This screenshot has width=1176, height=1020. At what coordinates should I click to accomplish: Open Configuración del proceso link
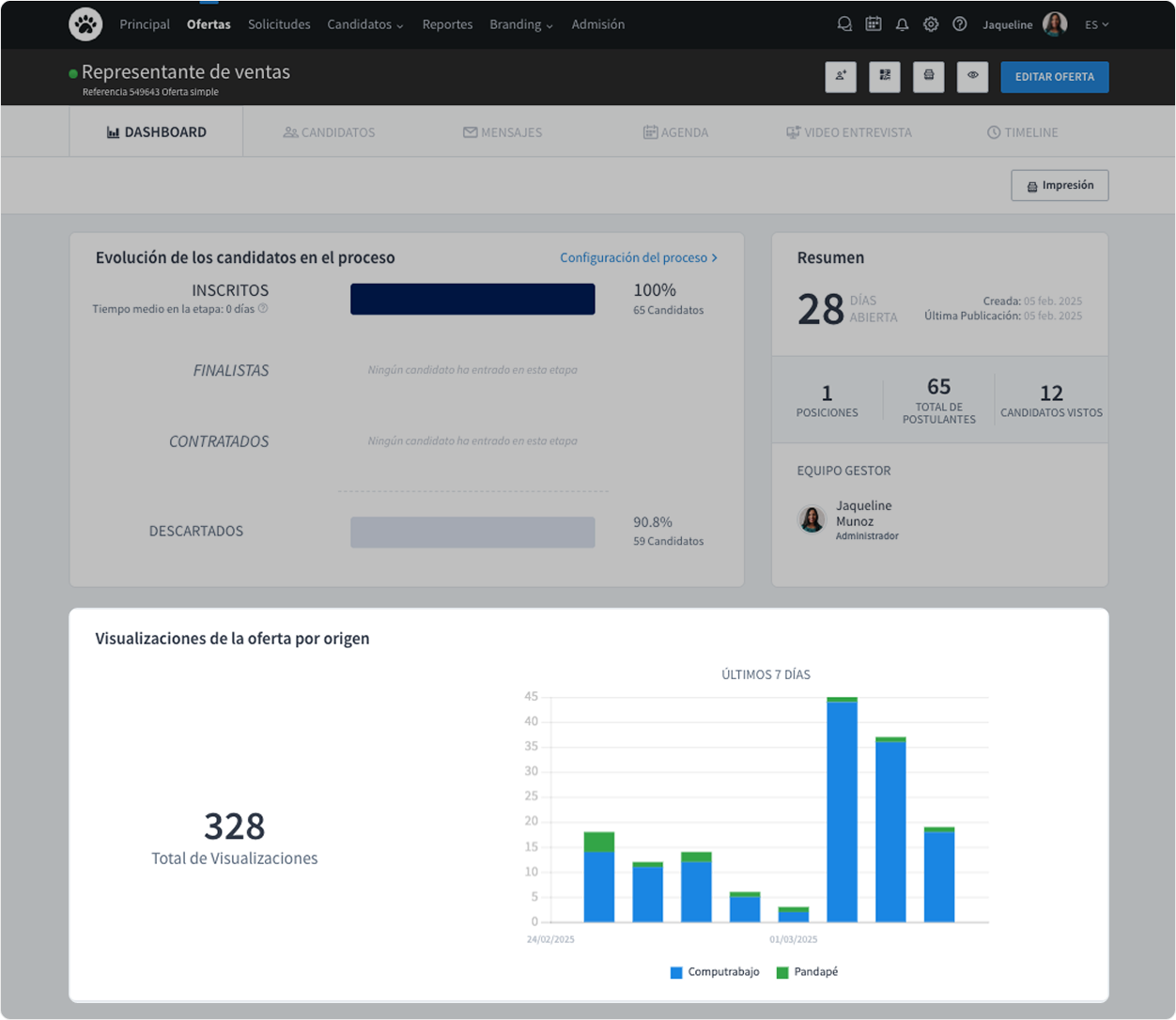tap(639, 257)
